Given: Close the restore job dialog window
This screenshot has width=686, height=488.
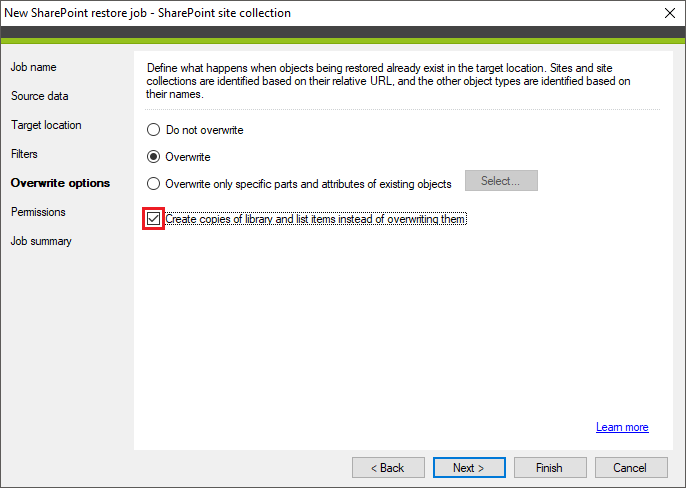Looking at the screenshot, I should 669,13.
